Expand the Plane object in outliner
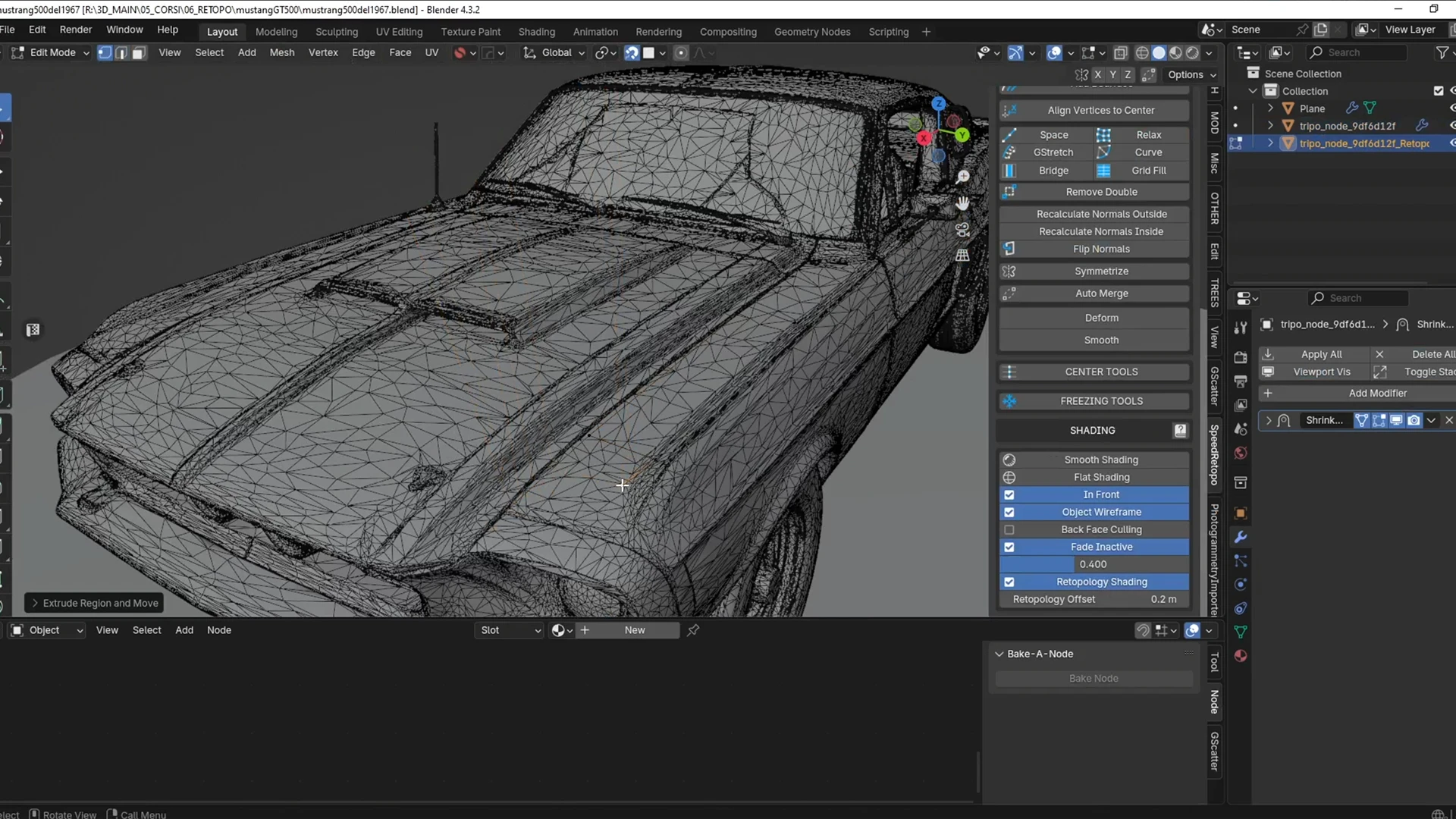Image resolution: width=1456 pixels, height=819 pixels. pyautogui.click(x=1270, y=108)
